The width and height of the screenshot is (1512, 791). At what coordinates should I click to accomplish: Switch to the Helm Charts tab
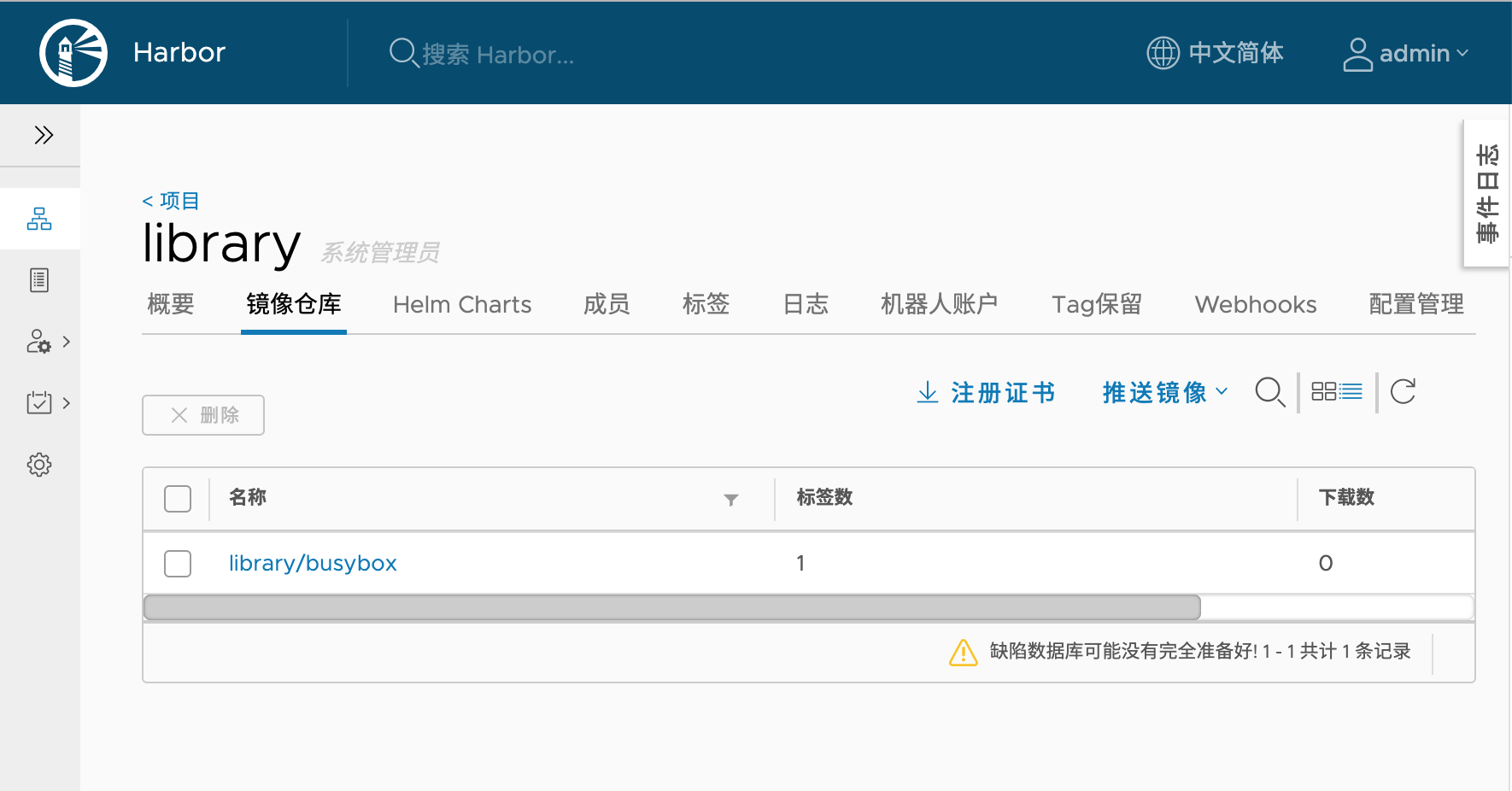pyautogui.click(x=462, y=305)
